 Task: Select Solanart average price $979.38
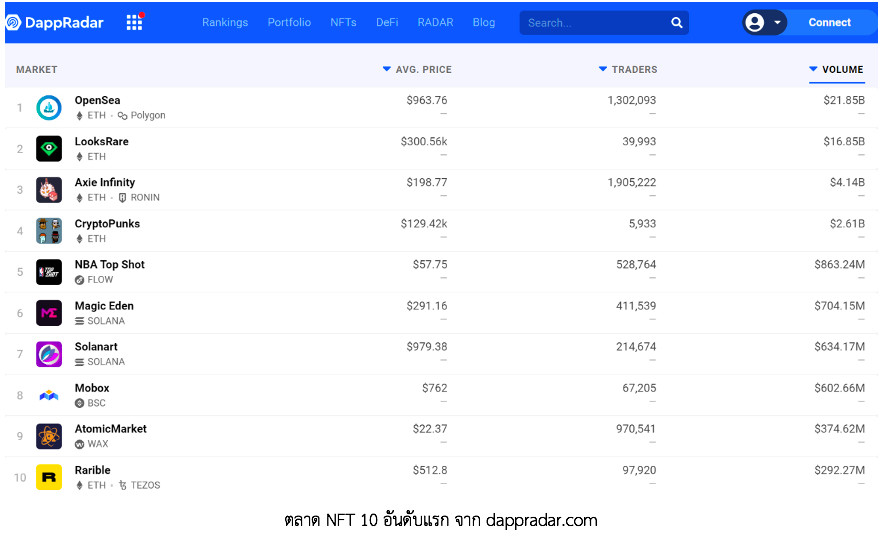(x=427, y=347)
